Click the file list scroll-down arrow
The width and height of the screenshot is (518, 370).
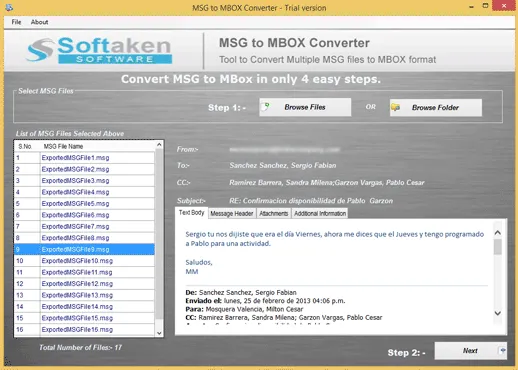tap(159, 333)
